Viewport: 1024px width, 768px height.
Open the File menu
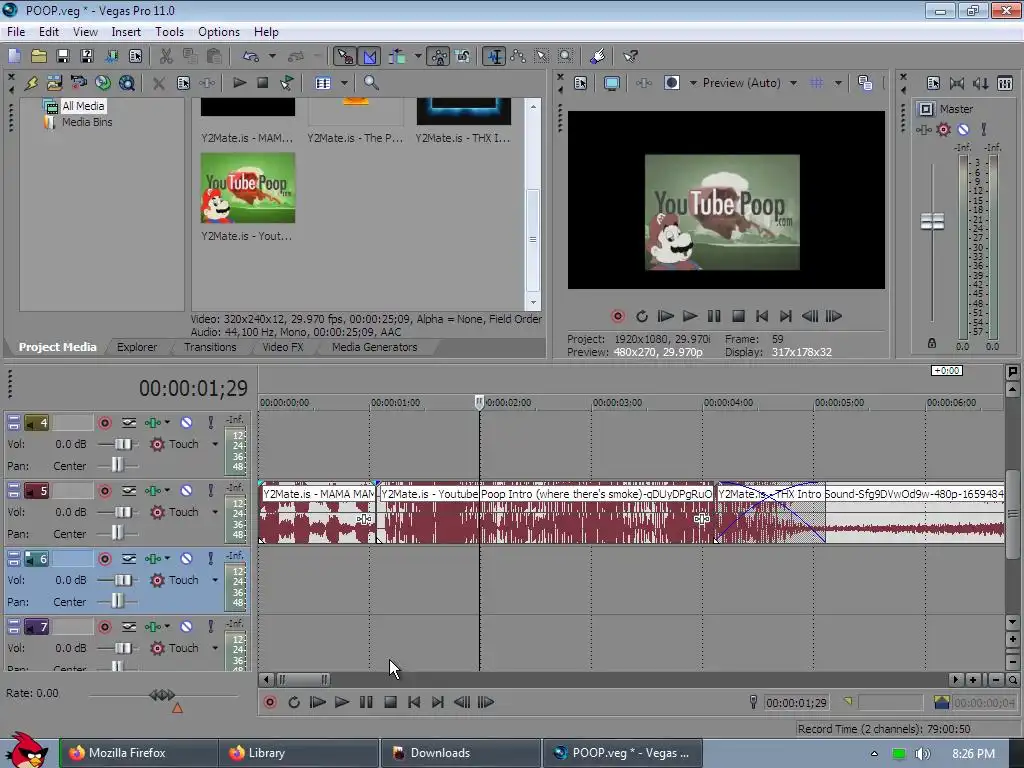[x=16, y=31]
